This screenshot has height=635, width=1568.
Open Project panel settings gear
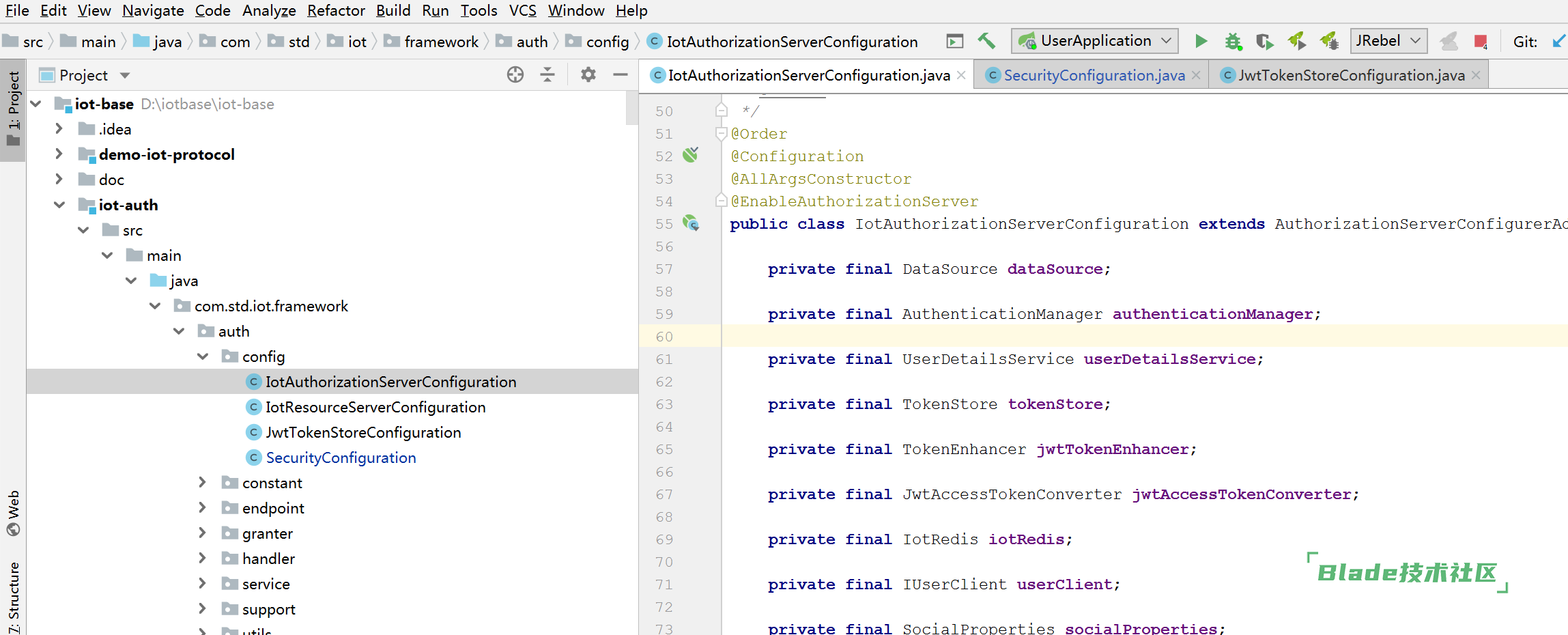pyautogui.click(x=588, y=74)
